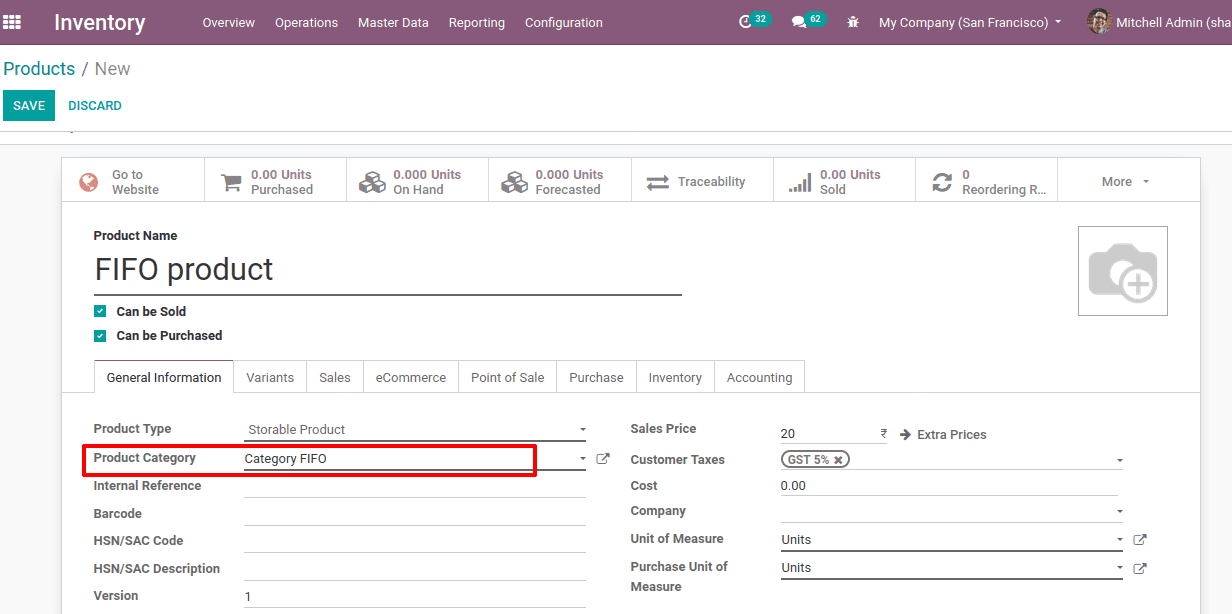The height and width of the screenshot is (614, 1232).
Task: Click the Traceability arrows icon
Action: 657,182
